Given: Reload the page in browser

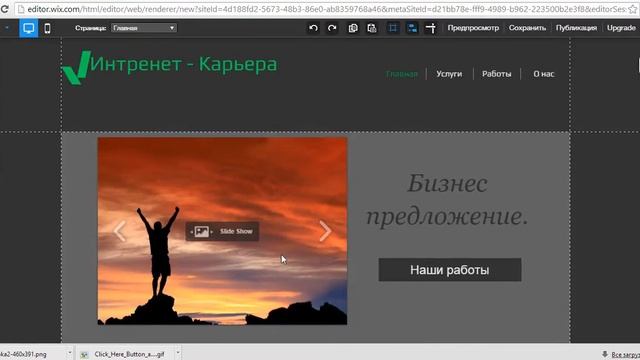Looking at the screenshot, I should (x=4, y=9).
